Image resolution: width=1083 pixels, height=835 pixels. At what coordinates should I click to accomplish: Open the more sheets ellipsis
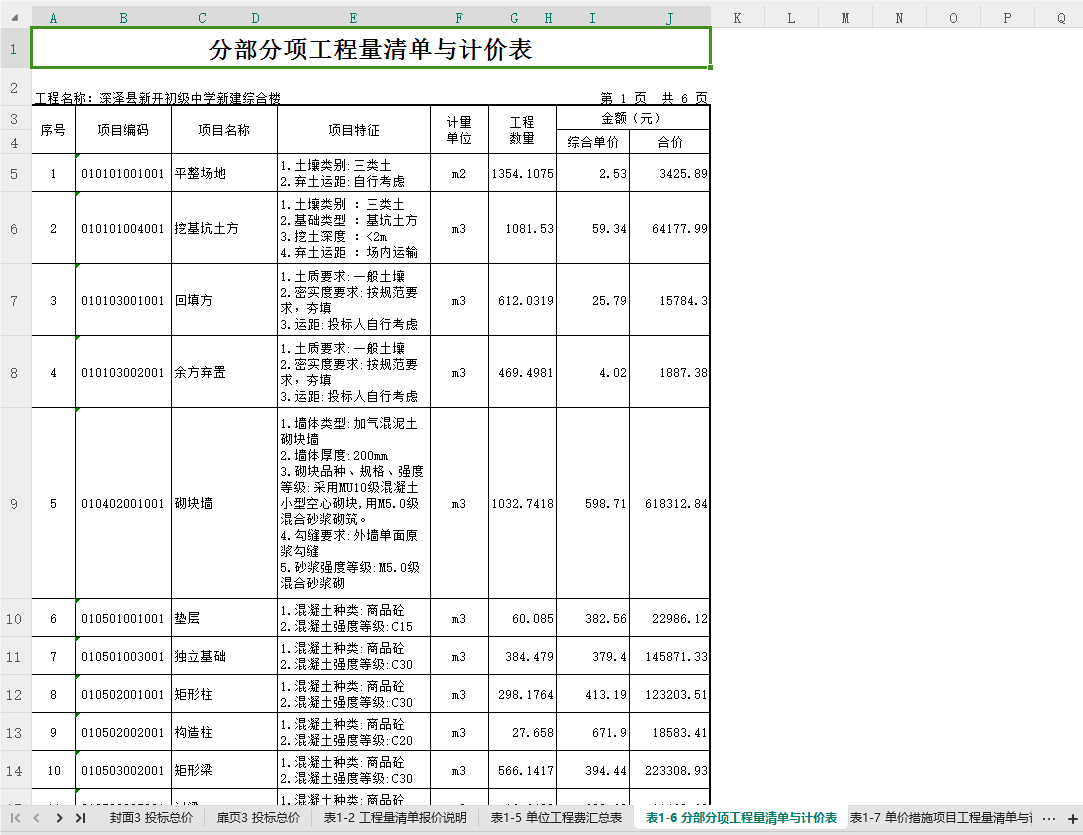(x=1048, y=819)
